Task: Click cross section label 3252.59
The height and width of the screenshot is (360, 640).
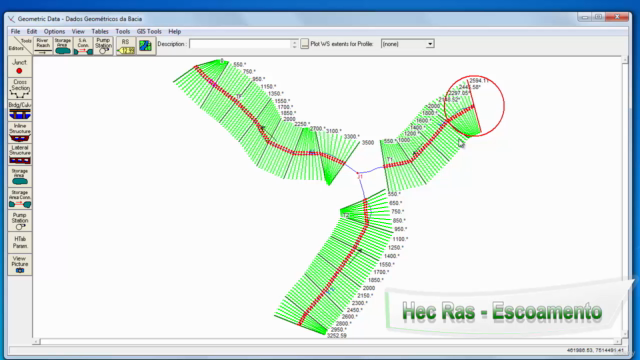Action: click(x=337, y=336)
